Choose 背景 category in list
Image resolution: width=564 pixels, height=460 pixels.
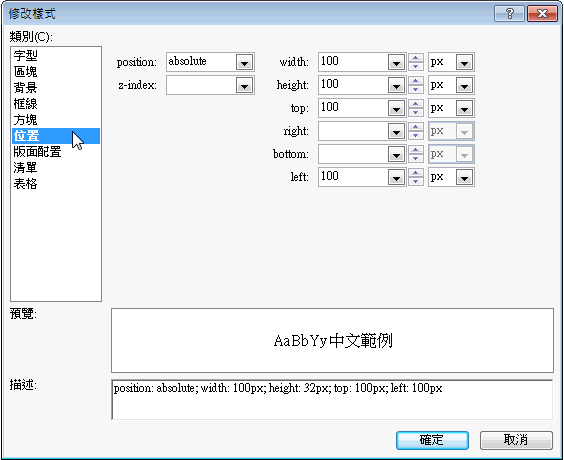26,88
